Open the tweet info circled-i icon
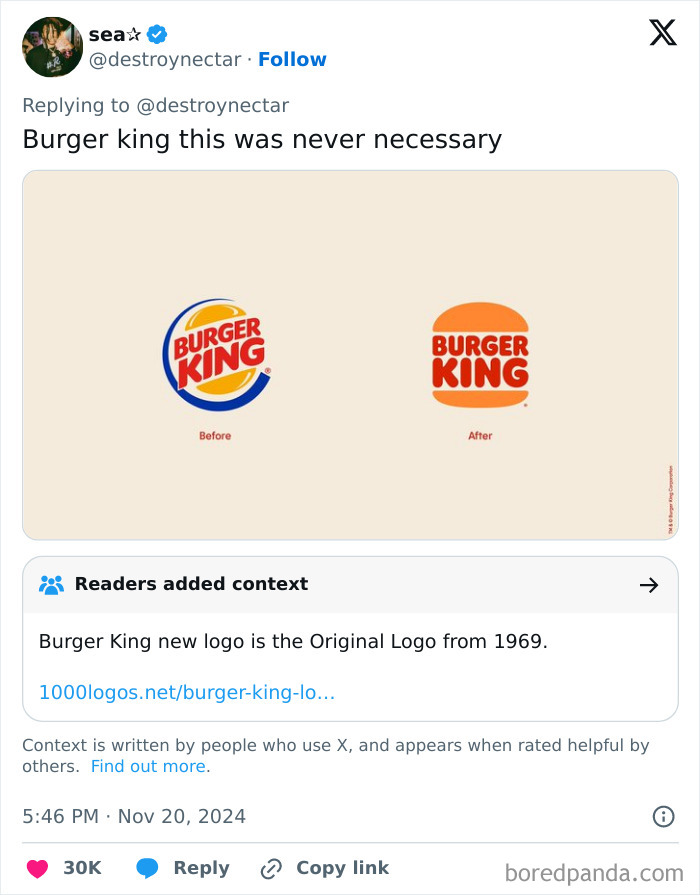This screenshot has width=700, height=895. coord(662,816)
